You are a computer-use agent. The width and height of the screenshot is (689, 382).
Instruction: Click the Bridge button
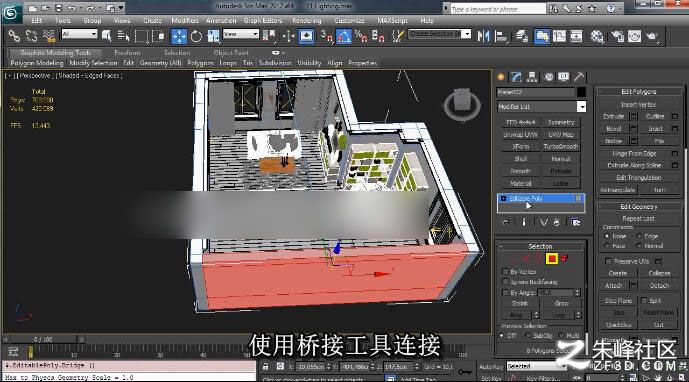(614, 141)
